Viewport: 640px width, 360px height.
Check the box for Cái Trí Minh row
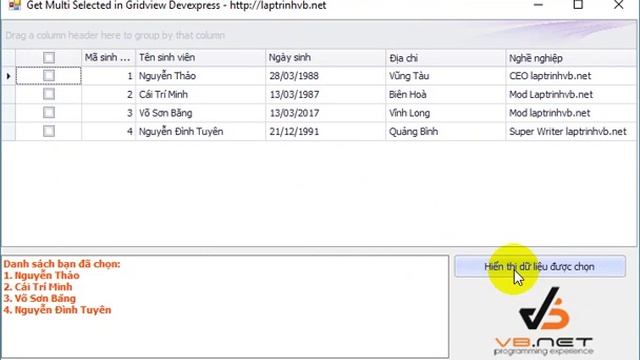click(x=49, y=94)
